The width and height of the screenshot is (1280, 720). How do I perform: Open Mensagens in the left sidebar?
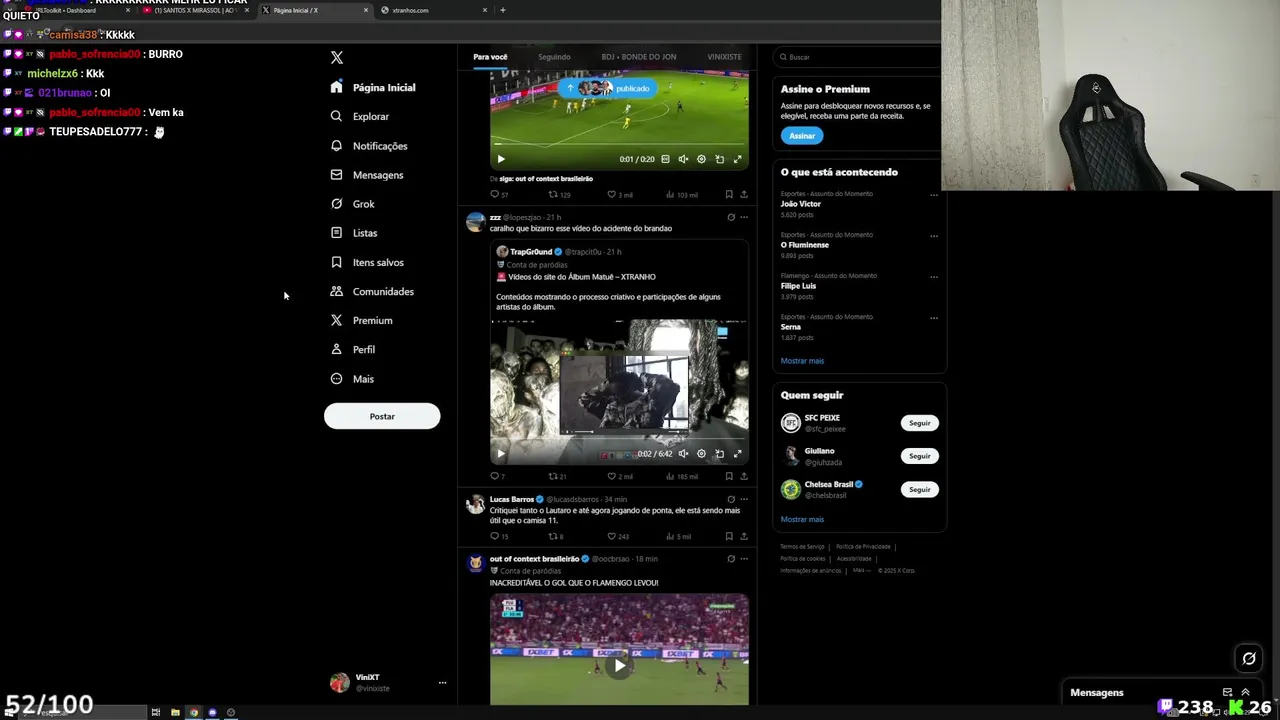(x=367, y=175)
